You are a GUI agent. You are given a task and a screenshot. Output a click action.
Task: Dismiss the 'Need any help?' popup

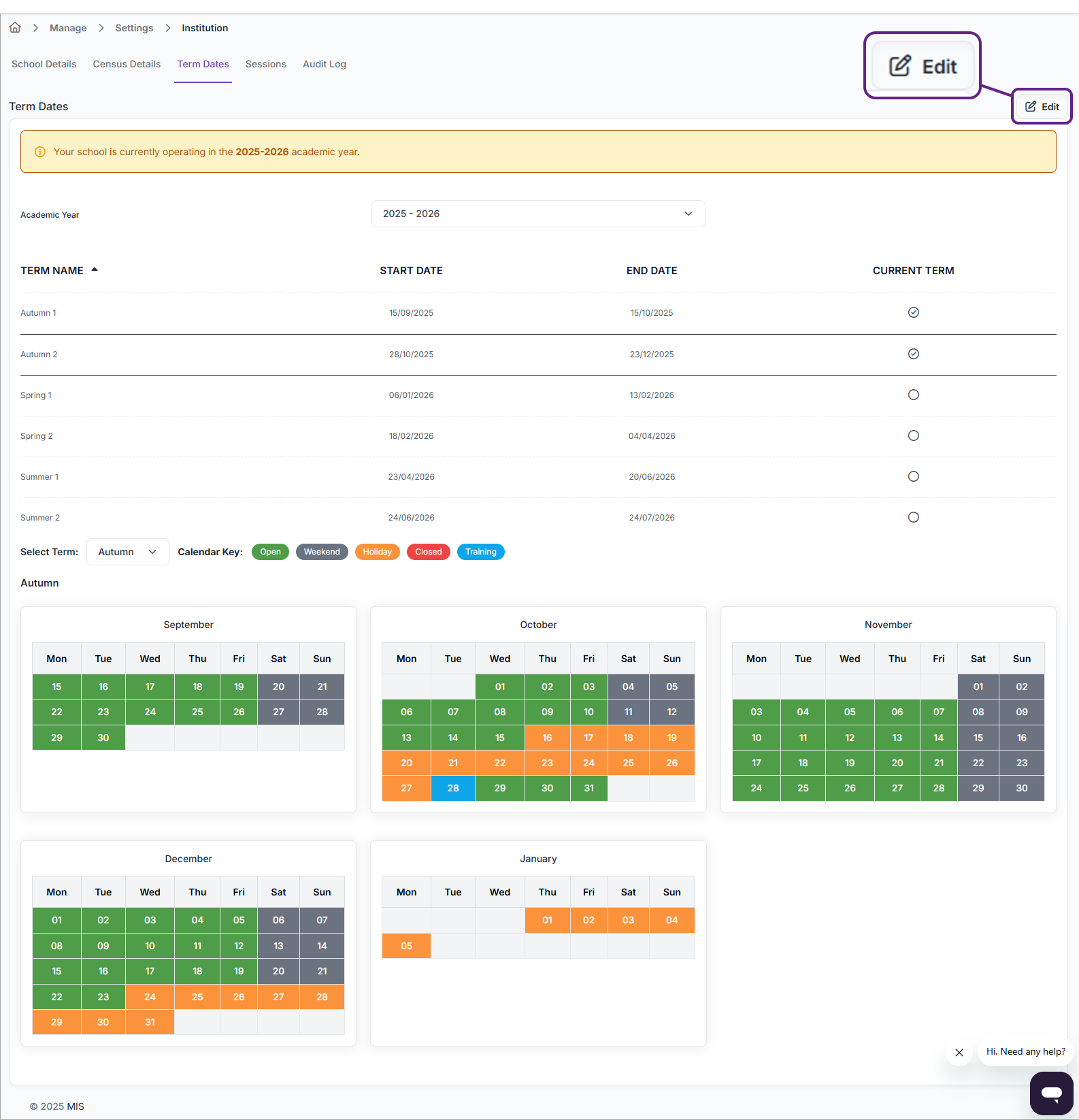[x=959, y=1053]
